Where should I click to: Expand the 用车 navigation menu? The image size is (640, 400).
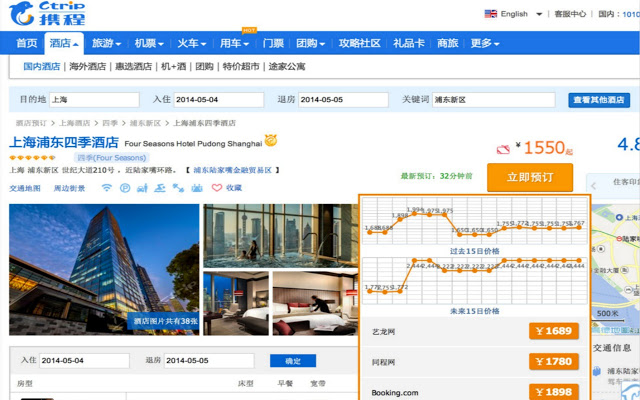[234, 43]
